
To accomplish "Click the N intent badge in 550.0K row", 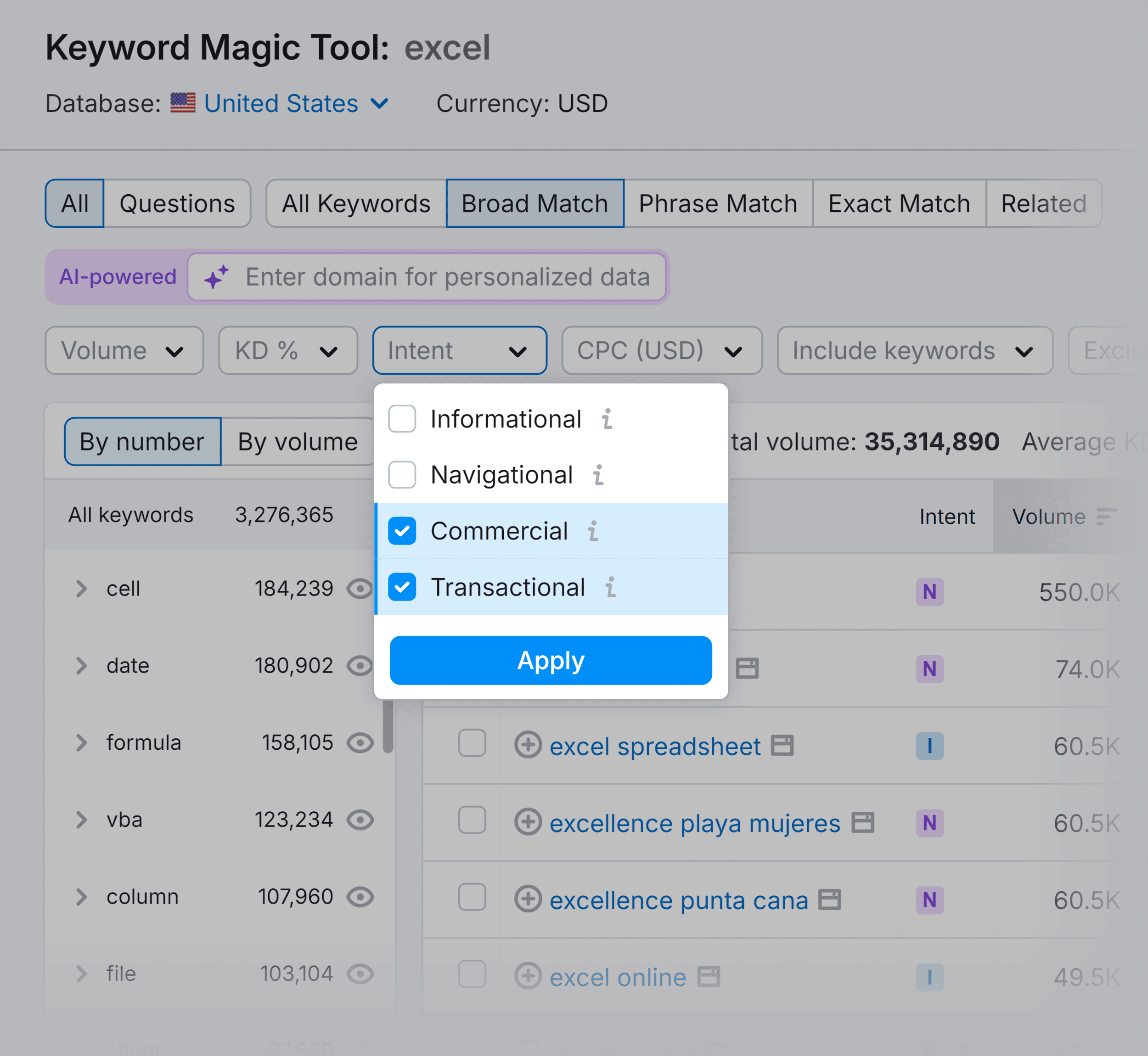I will (x=929, y=592).
